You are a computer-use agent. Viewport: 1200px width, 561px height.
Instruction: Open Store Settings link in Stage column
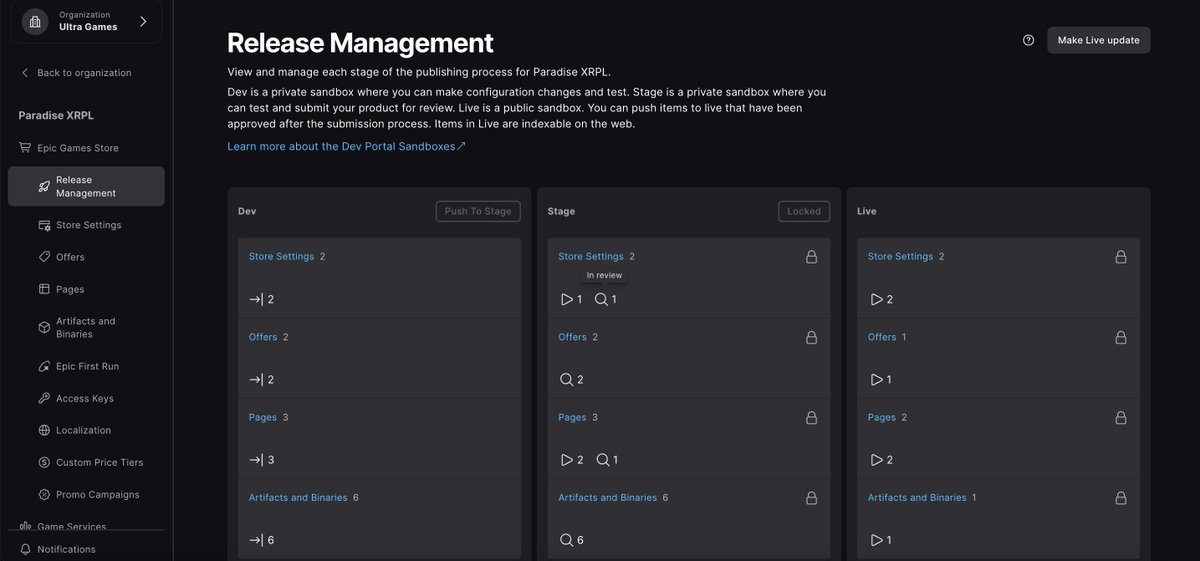coord(591,256)
